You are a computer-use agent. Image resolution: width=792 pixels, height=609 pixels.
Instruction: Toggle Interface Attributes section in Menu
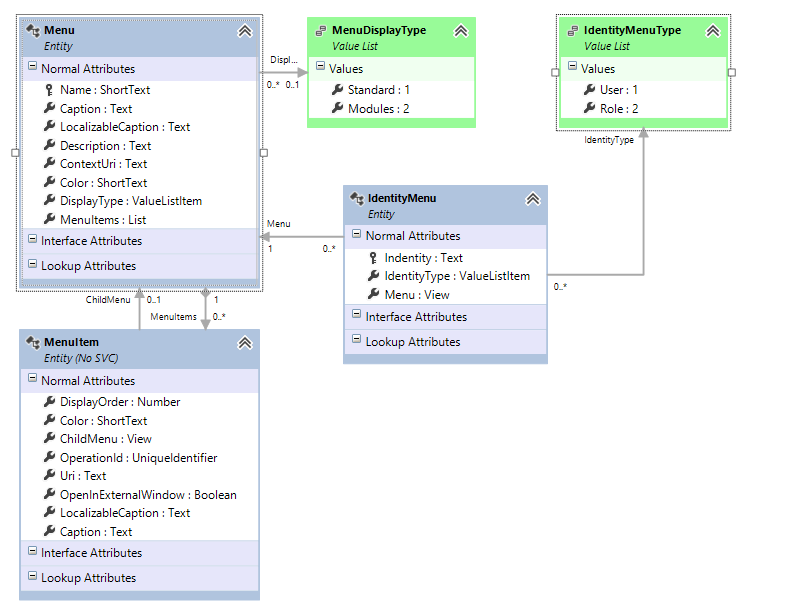coord(32,238)
